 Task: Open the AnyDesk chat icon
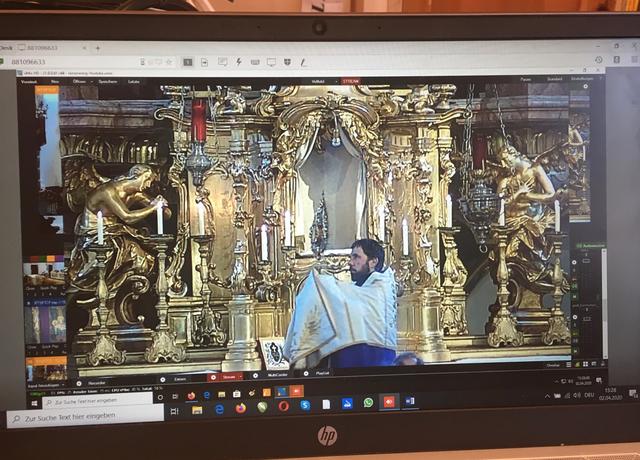[222, 62]
